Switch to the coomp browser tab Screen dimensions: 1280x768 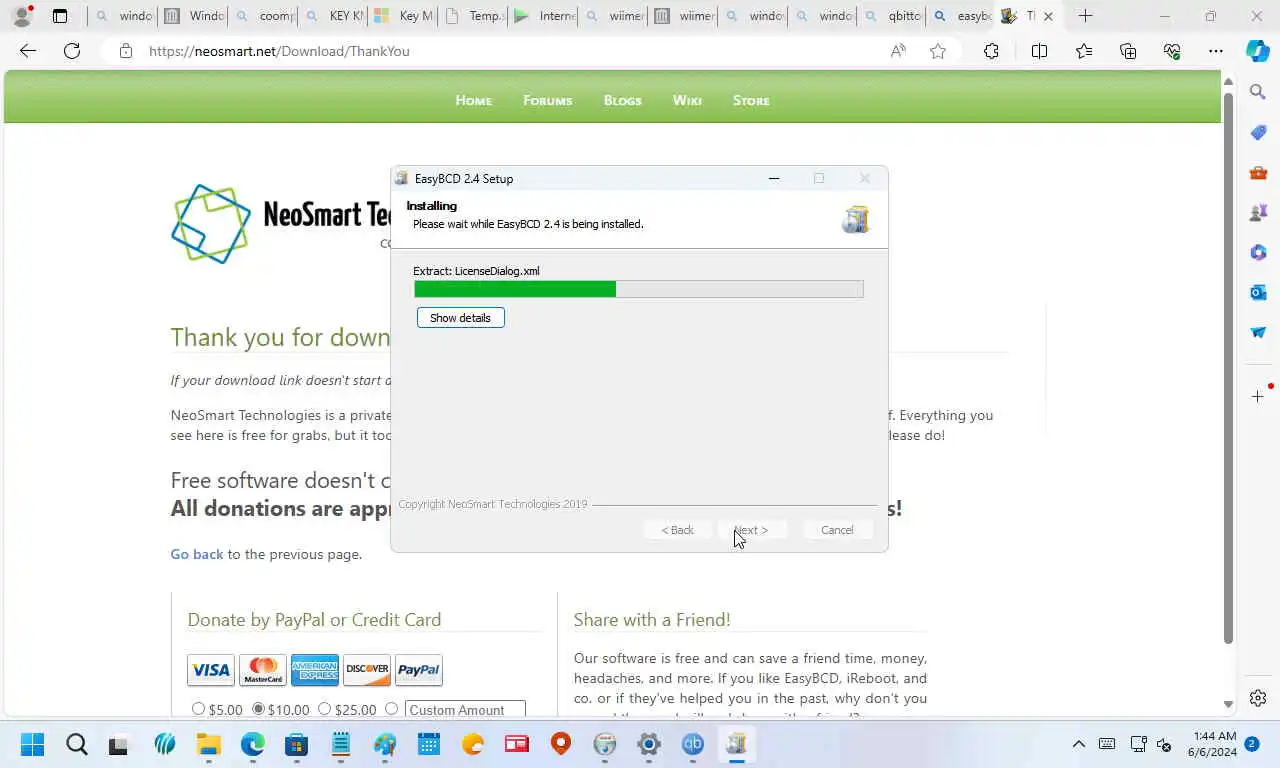click(x=265, y=16)
